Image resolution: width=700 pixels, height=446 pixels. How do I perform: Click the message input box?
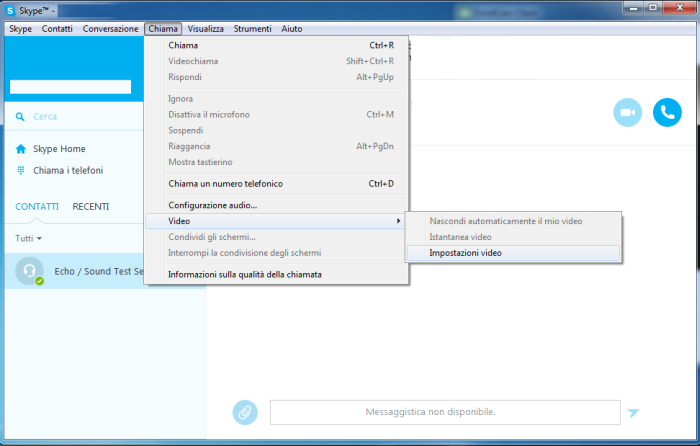click(445, 412)
